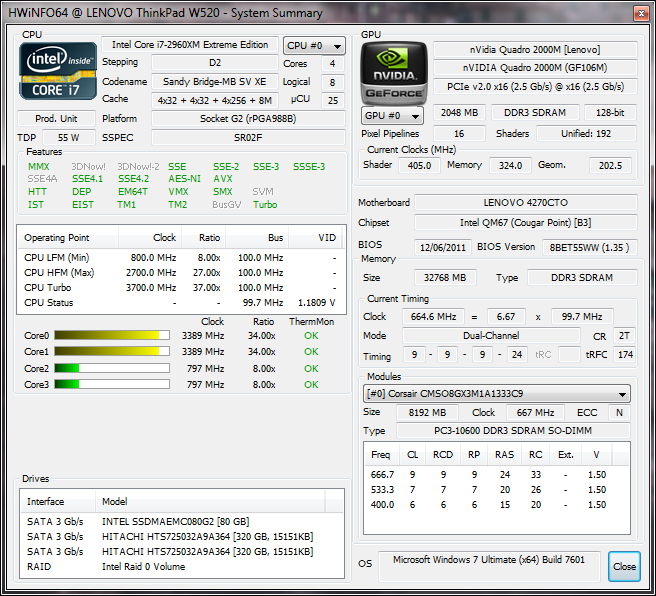The height and width of the screenshot is (596, 656).
Task: Select the CPU HFM (Max) row
Action: (x=180, y=273)
